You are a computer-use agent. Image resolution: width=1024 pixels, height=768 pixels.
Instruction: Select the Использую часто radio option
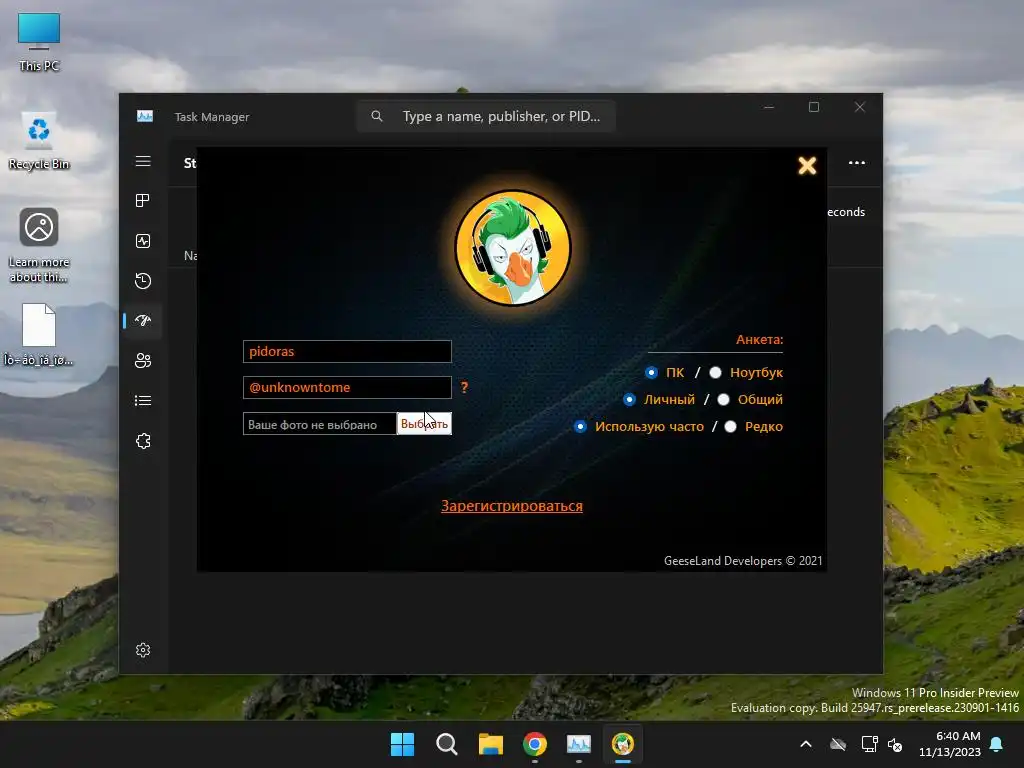(x=581, y=426)
